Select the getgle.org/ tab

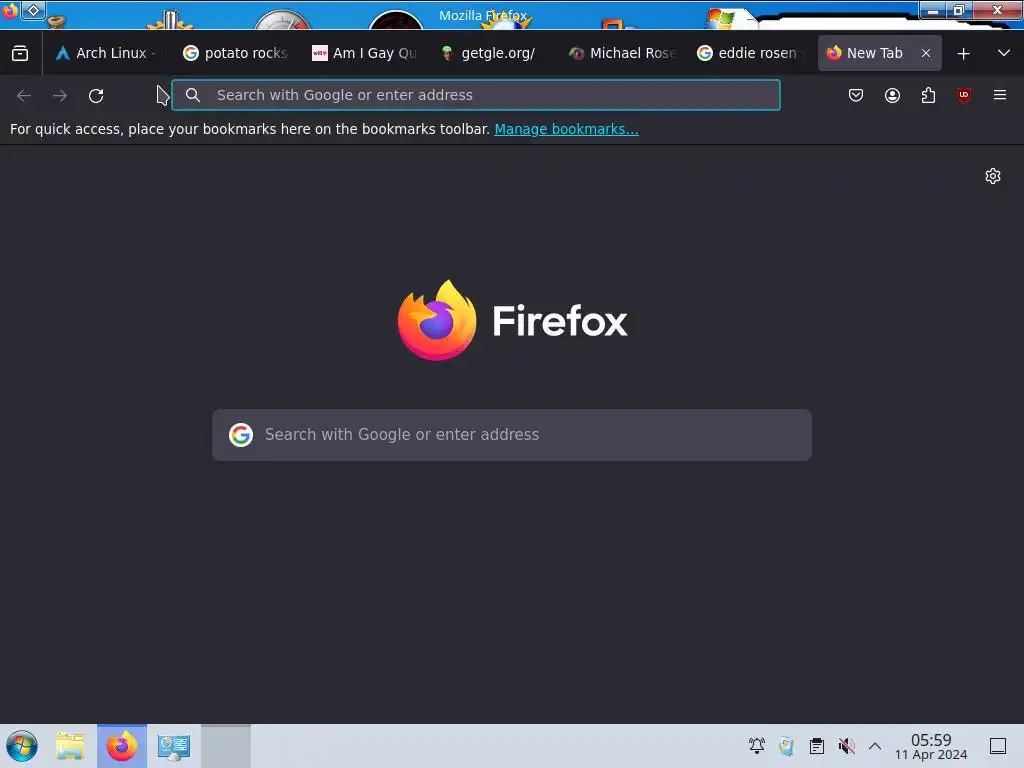click(x=492, y=53)
